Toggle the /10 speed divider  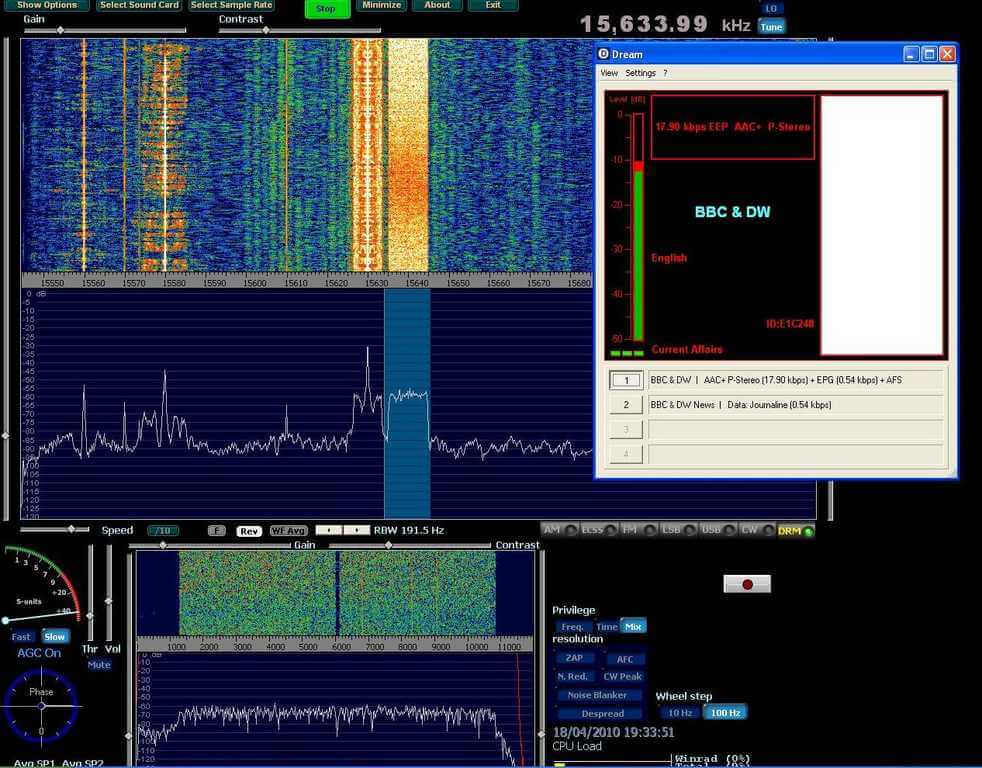[163, 531]
